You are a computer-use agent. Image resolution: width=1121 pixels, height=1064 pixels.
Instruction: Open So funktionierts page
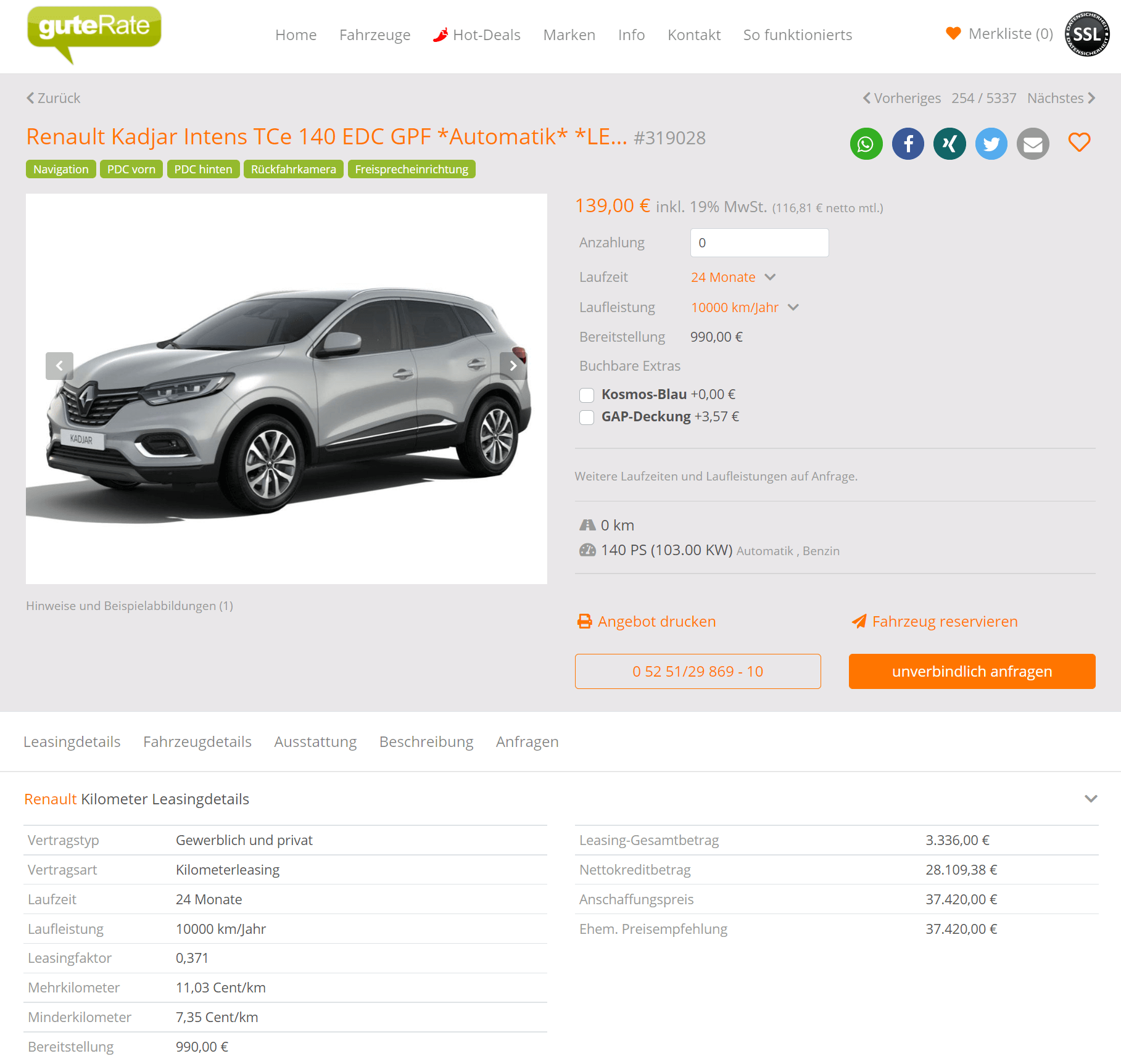tap(798, 35)
